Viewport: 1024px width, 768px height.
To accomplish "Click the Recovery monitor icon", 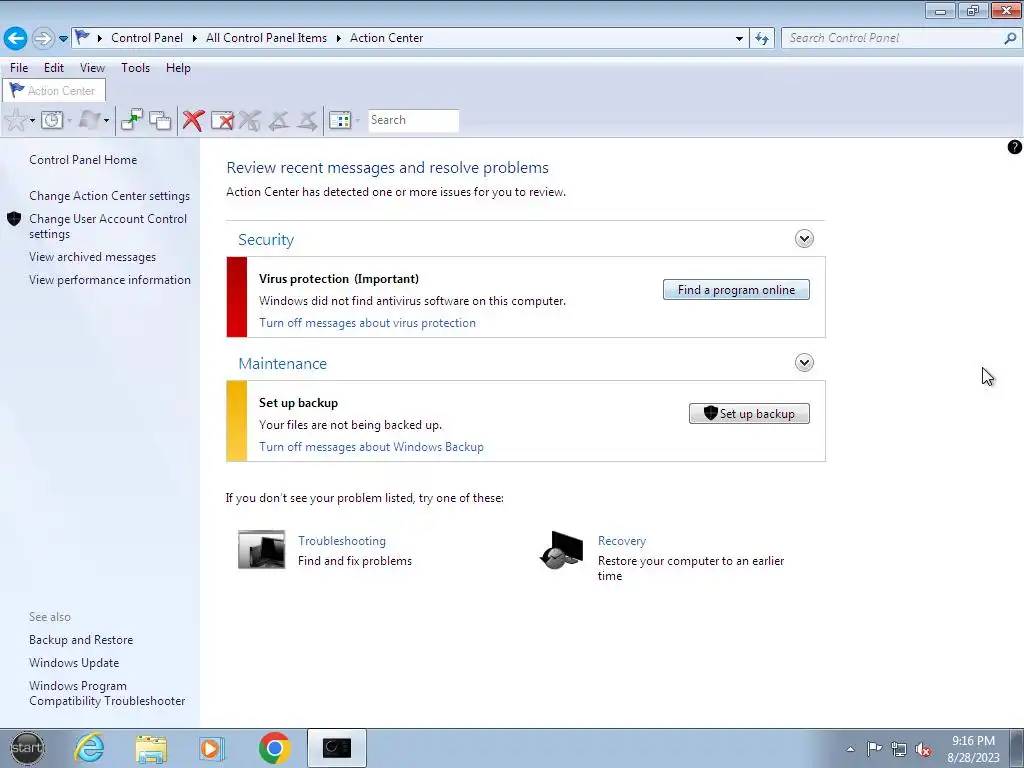I will click(x=562, y=550).
